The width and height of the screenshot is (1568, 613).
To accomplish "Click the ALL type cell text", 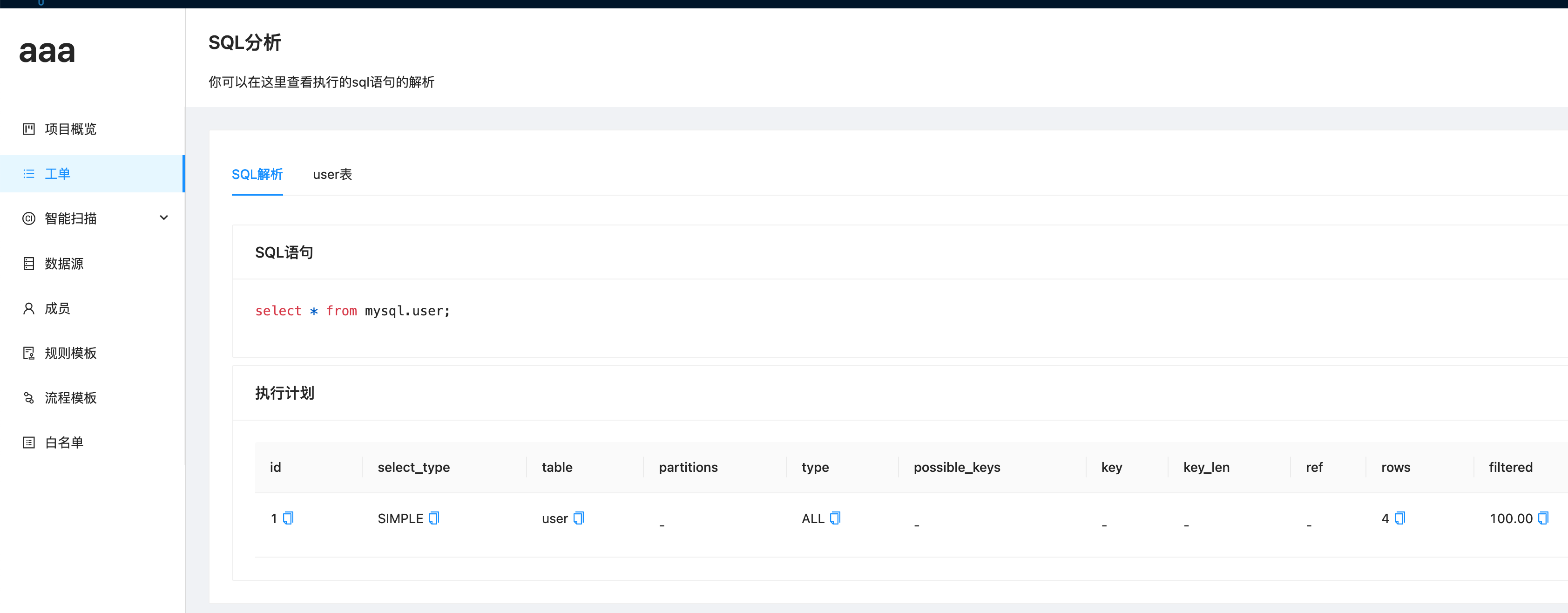I will pos(812,518).
